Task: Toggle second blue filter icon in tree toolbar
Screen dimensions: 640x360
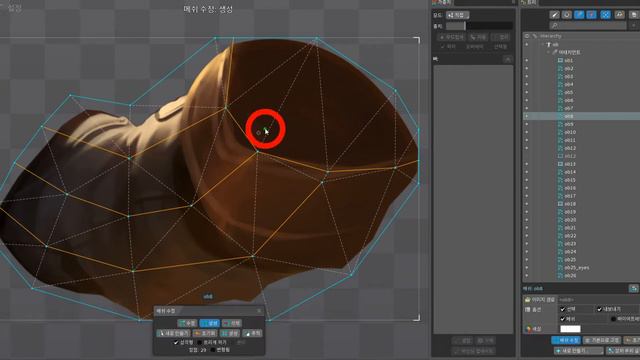Action: click(592, 15)
